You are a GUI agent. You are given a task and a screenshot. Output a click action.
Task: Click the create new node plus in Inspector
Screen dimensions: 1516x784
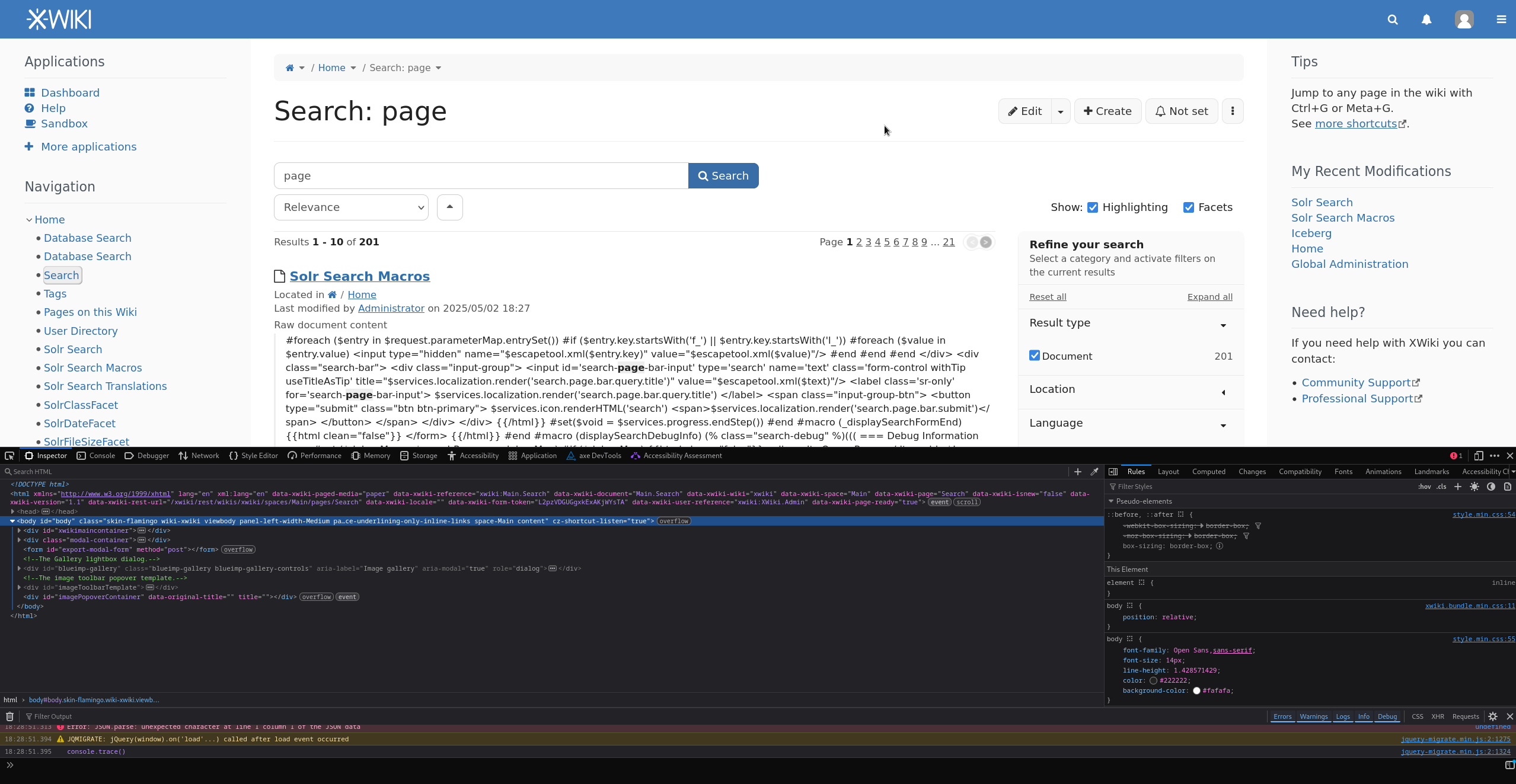pyautogui.click(x=1078, y=472)
